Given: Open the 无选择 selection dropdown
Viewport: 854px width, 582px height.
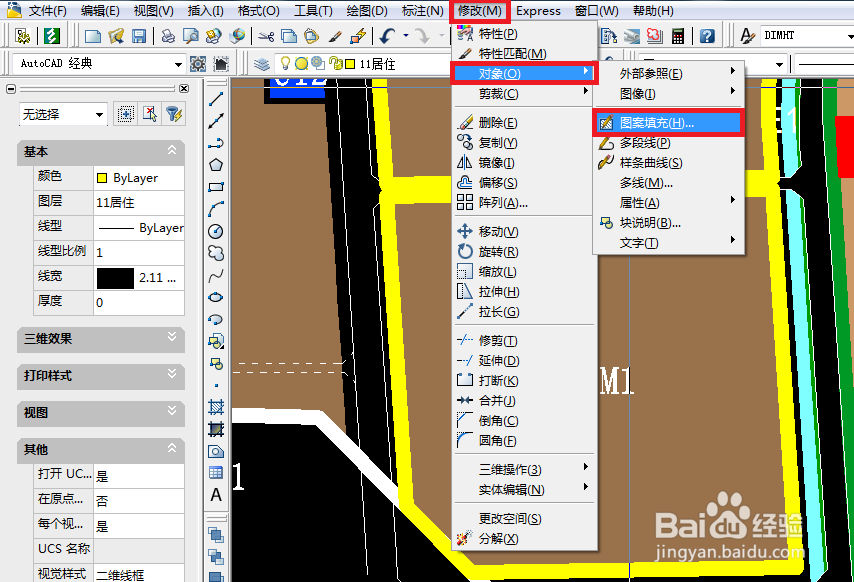Looking at the screenshot, I should (x=99, y=114).
